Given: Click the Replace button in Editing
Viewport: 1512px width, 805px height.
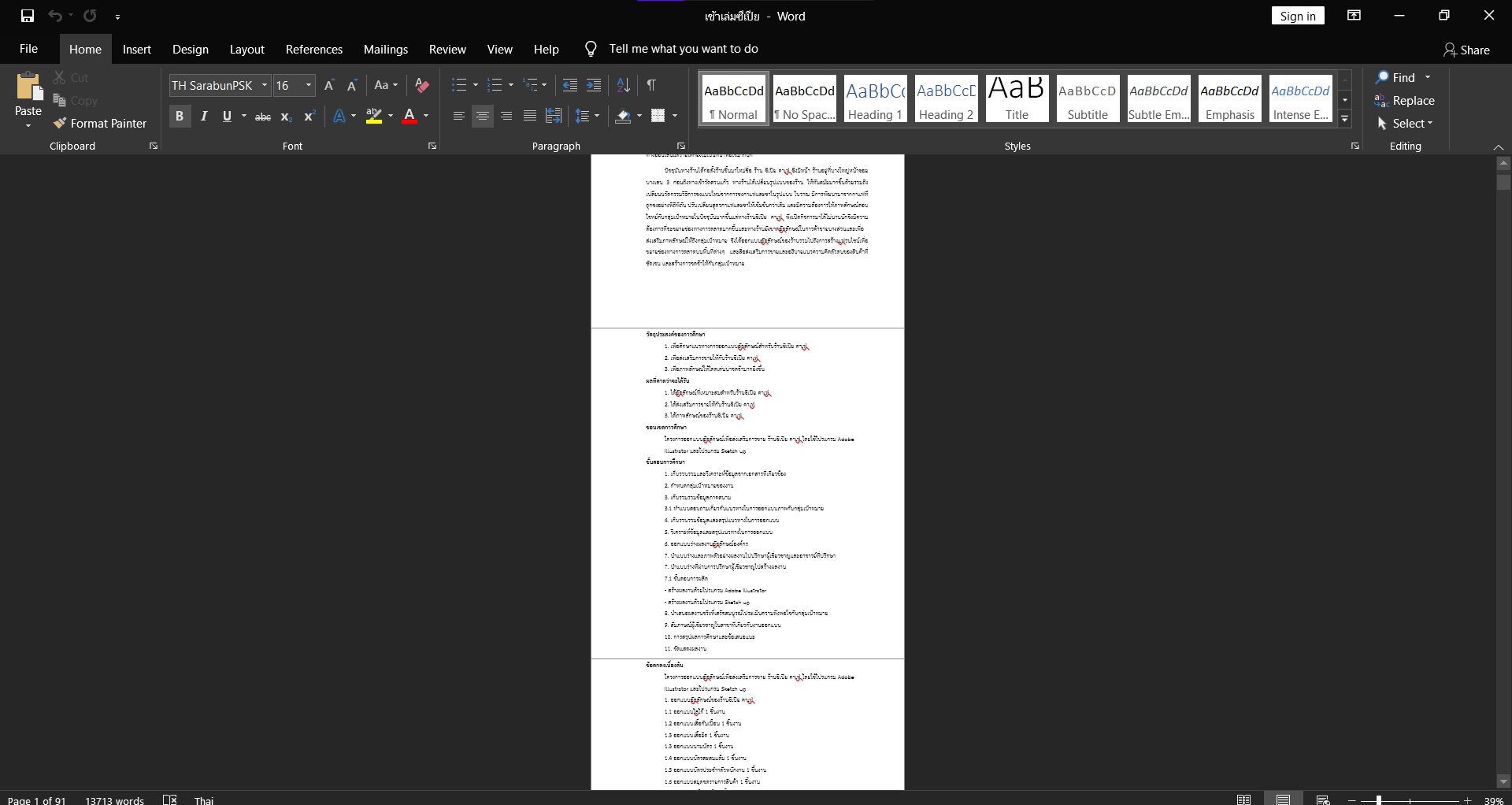Looking at the screenshot, I should tap(1405, 101).
